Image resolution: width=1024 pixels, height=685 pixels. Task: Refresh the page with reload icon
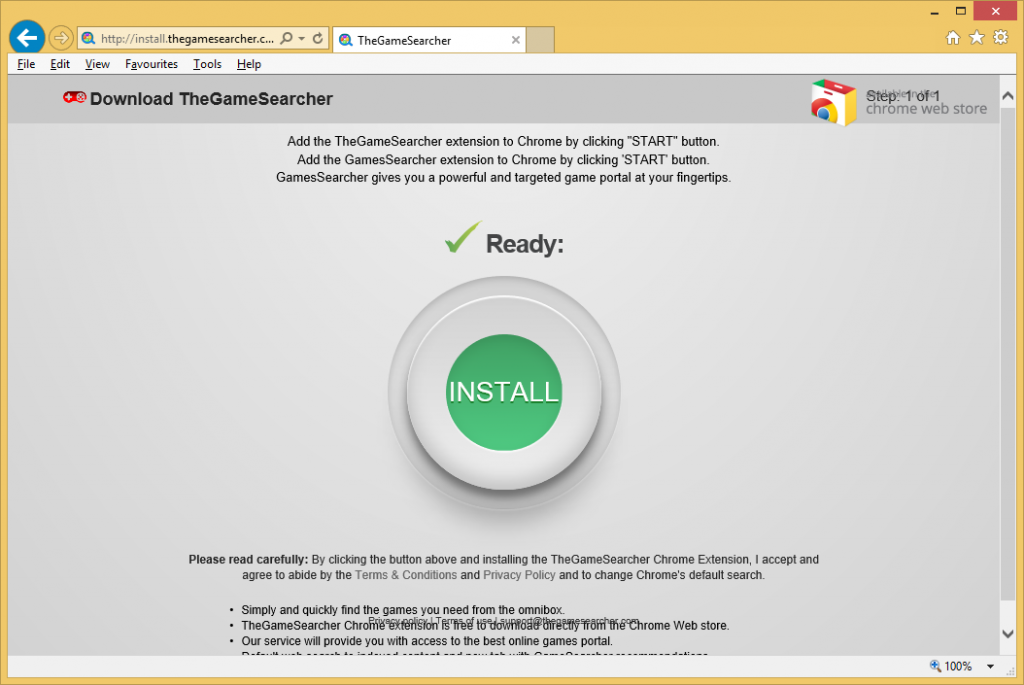tap(318, 39)
